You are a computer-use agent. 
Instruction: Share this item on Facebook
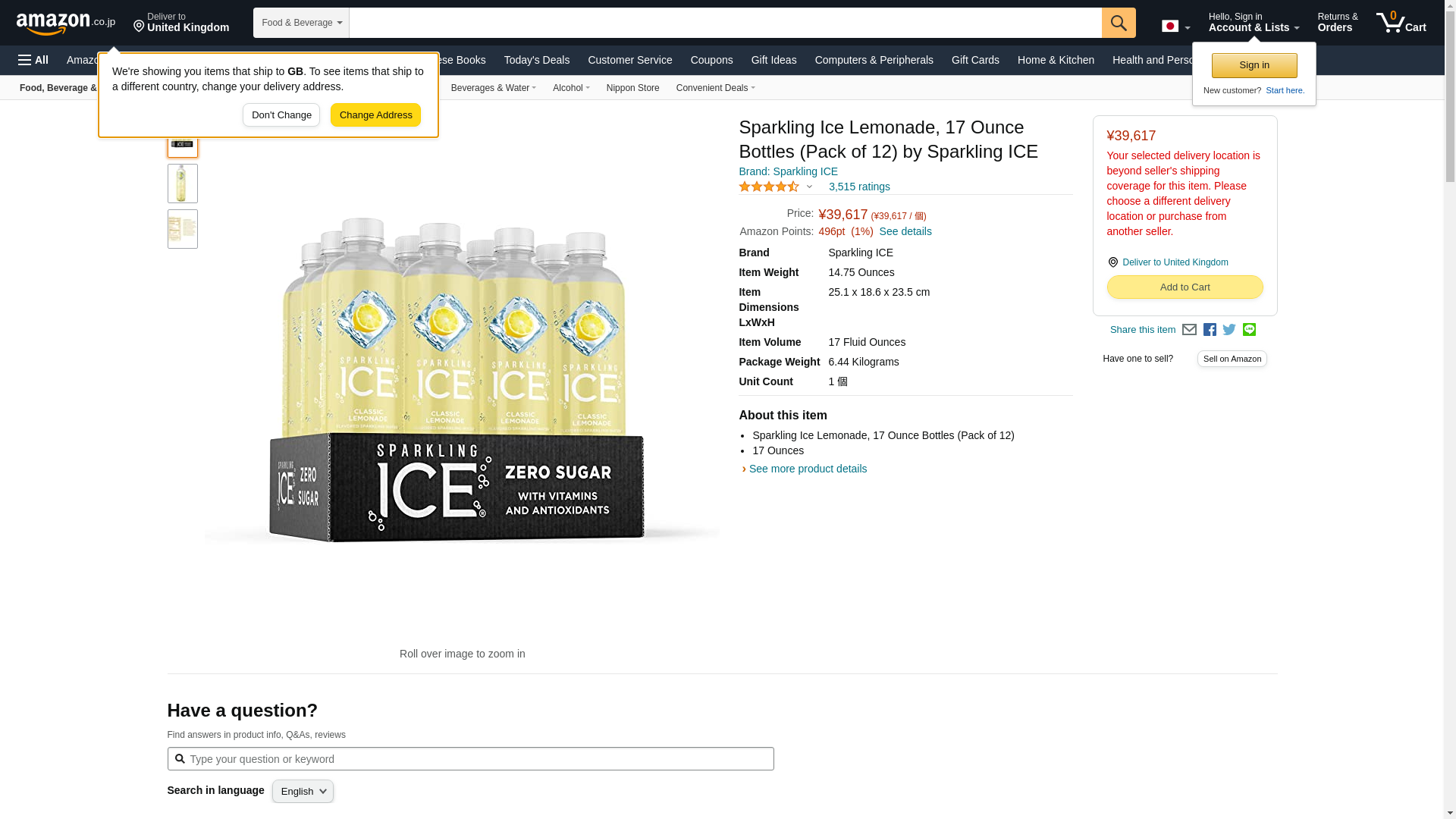(x=1210, y=330)
